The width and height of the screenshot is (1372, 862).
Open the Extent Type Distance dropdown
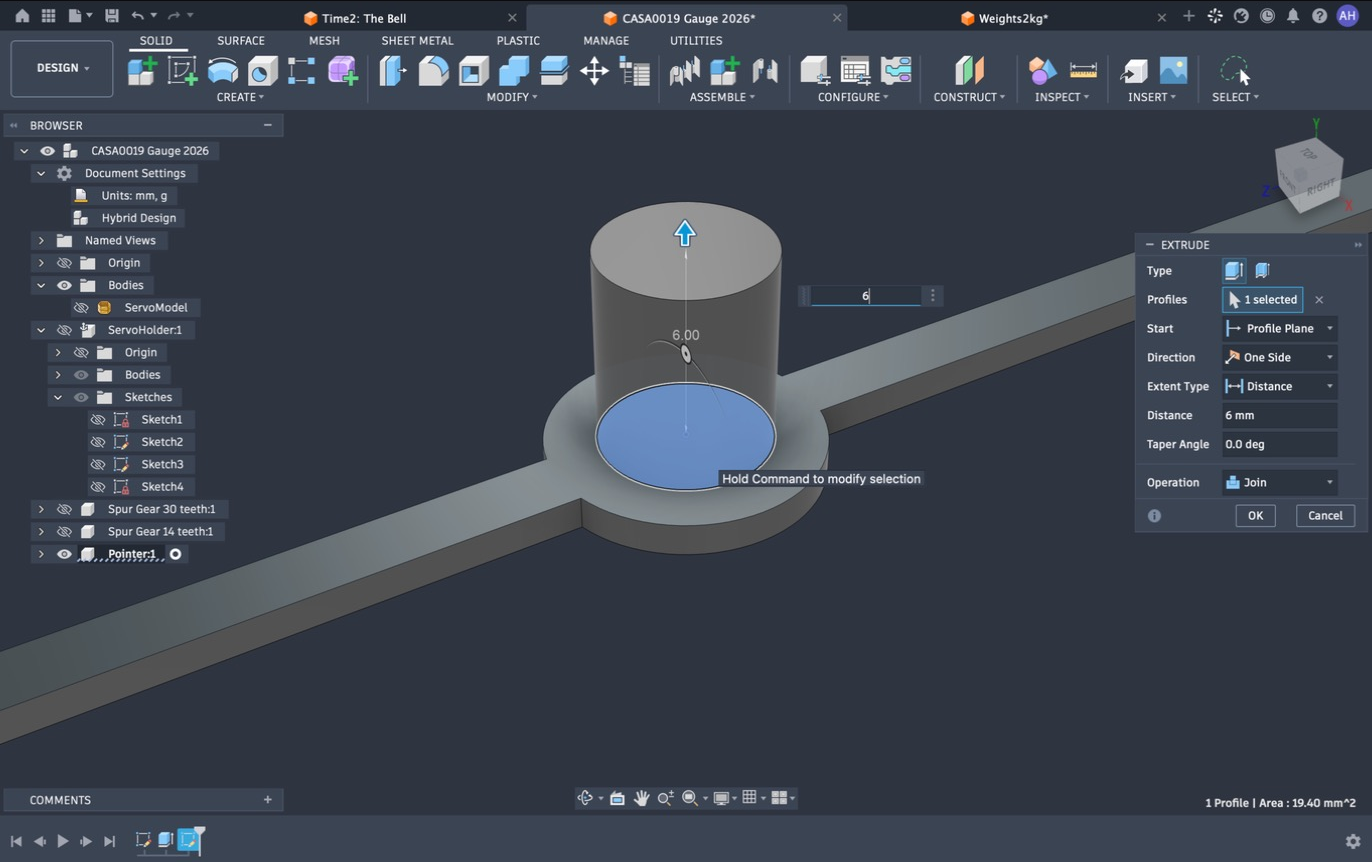pyautogui.click(x=1279, y=386)
